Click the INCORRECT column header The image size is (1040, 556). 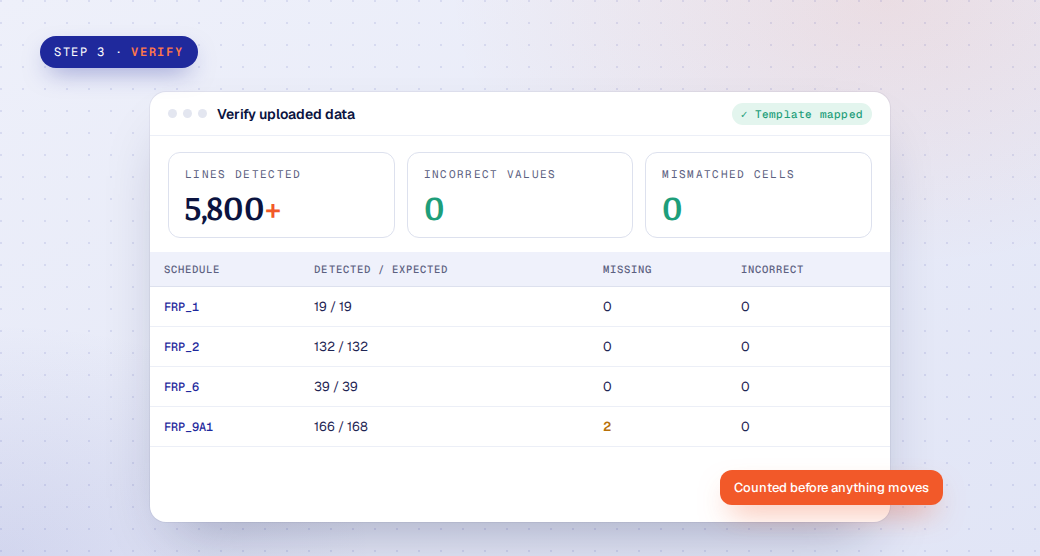[x=772, y=269]
